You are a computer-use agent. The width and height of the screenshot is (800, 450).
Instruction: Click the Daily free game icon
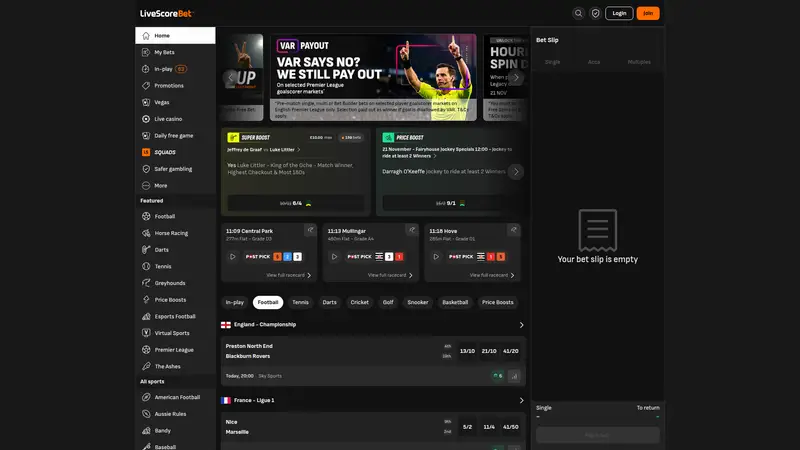[146, 136]
